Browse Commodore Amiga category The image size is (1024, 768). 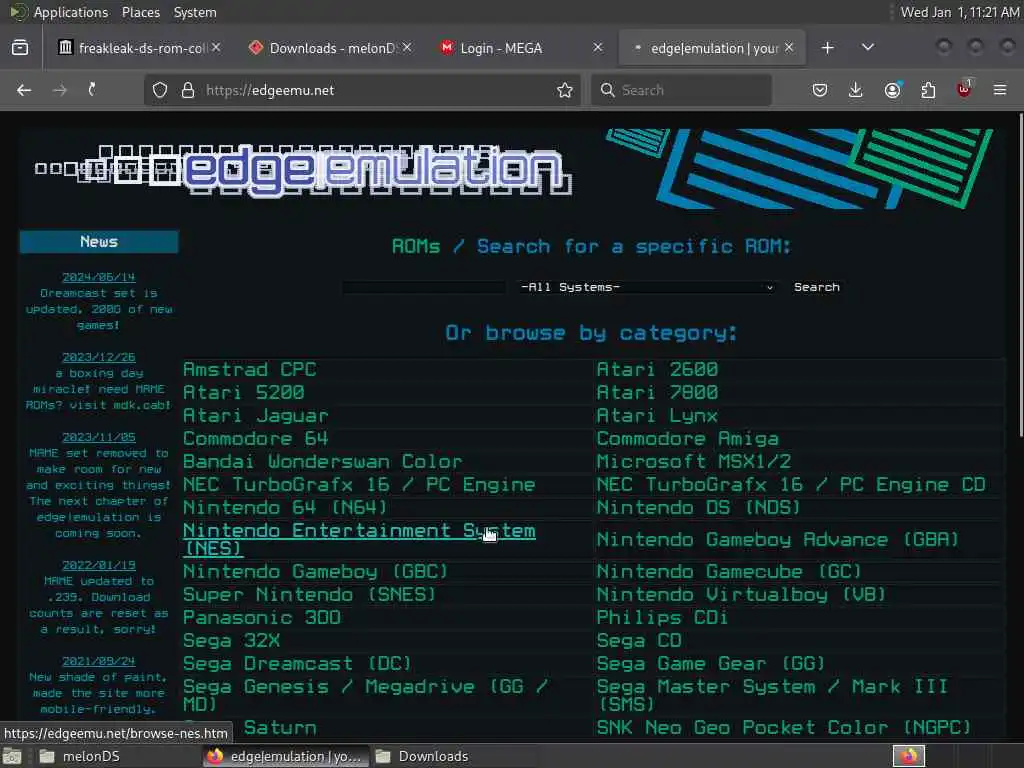tap(688, 439)
